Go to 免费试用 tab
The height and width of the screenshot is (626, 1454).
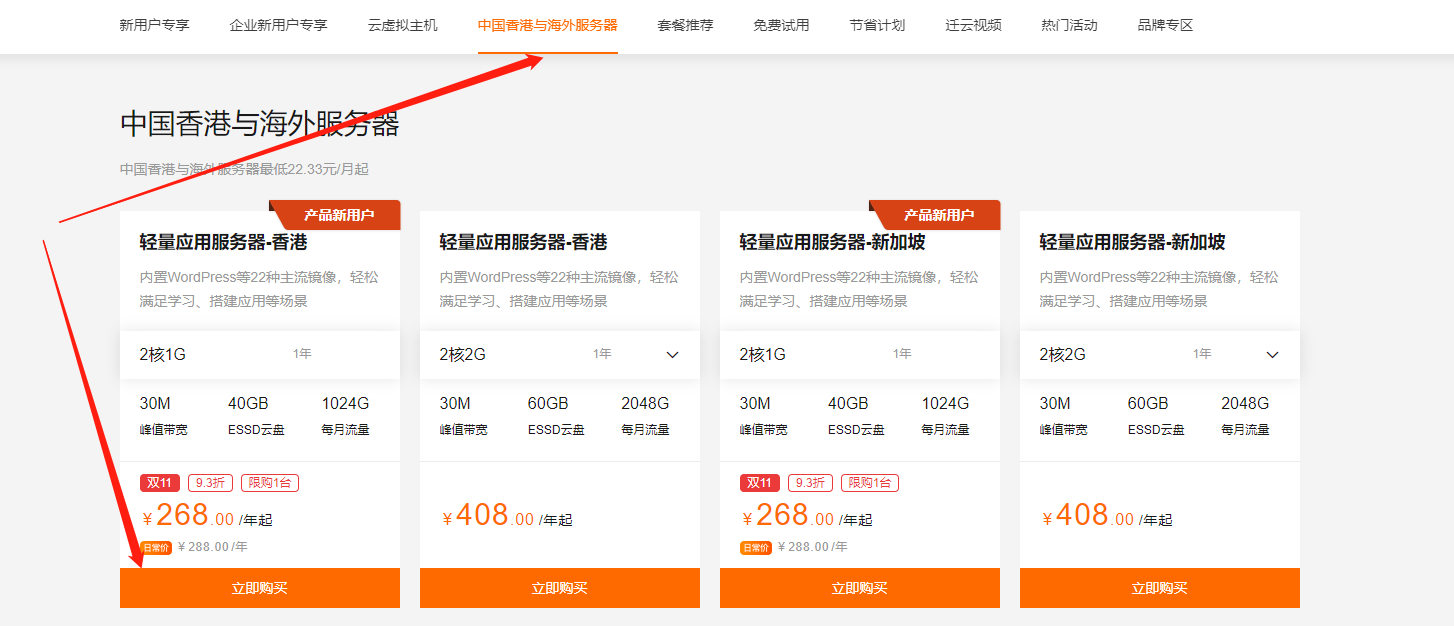781,25
